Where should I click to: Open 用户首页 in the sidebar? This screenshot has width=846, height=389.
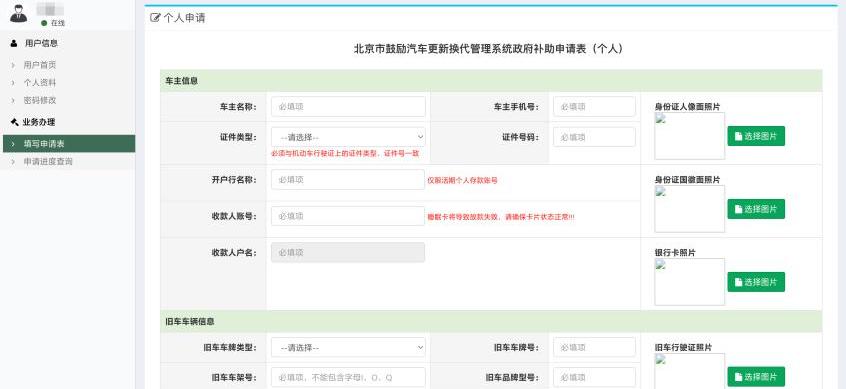point(39,65)
